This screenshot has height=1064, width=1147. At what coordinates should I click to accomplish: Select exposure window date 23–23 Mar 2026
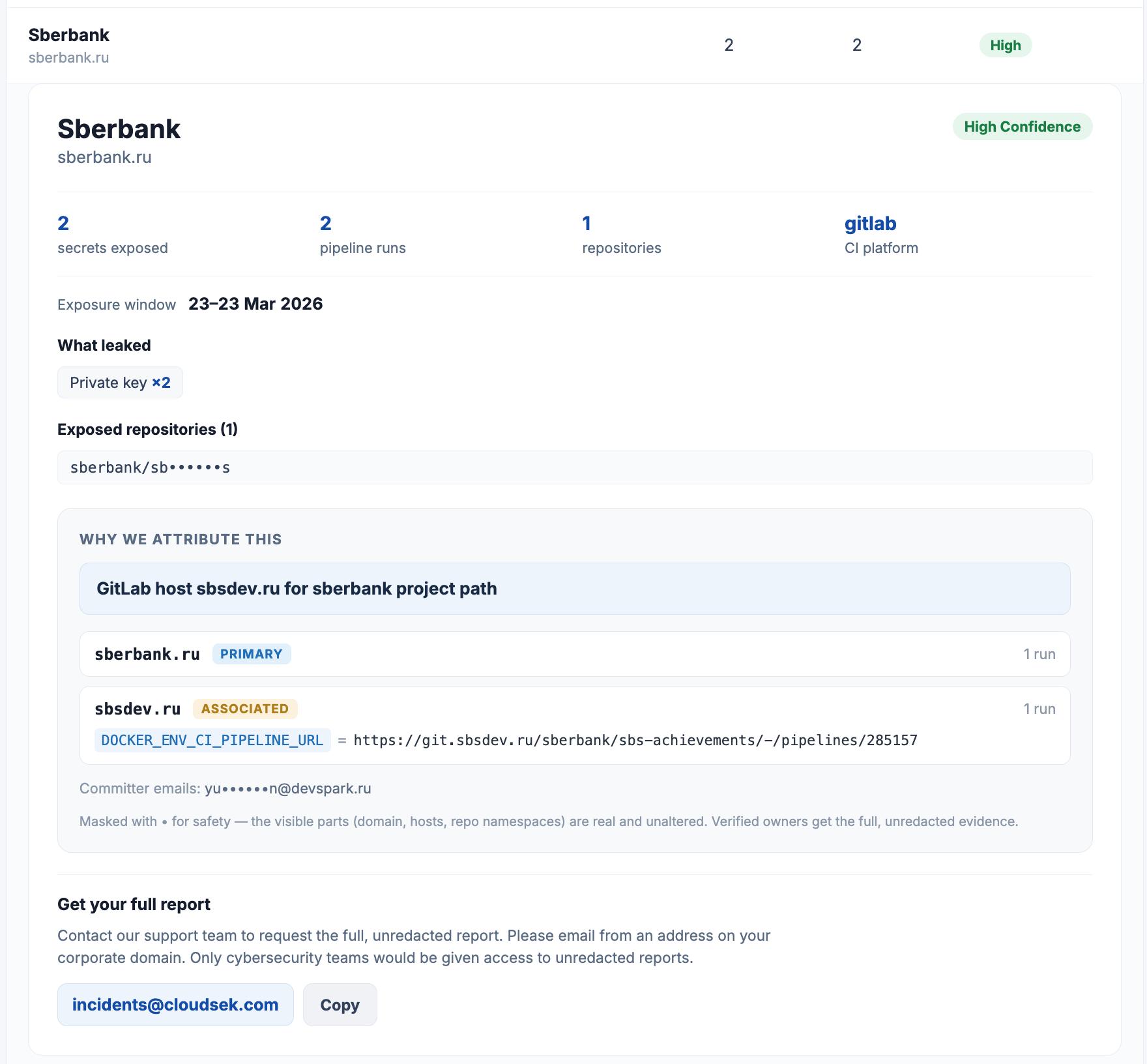[255, 304]
